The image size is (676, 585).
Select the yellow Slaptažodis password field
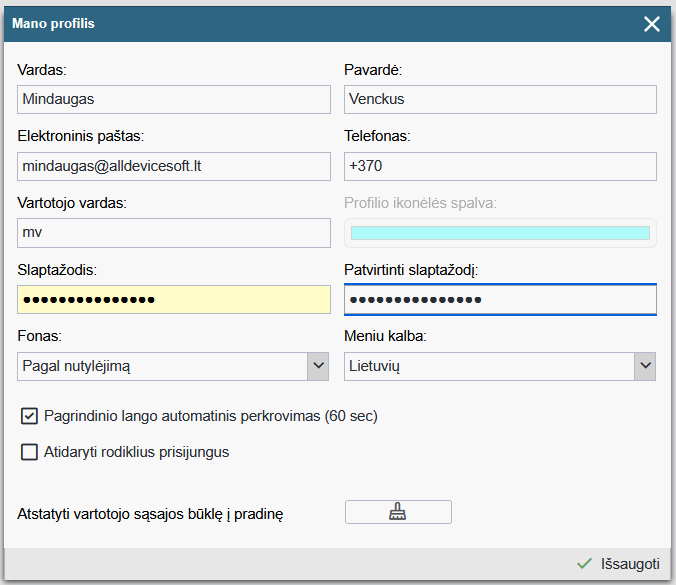[x=174, y=299]
